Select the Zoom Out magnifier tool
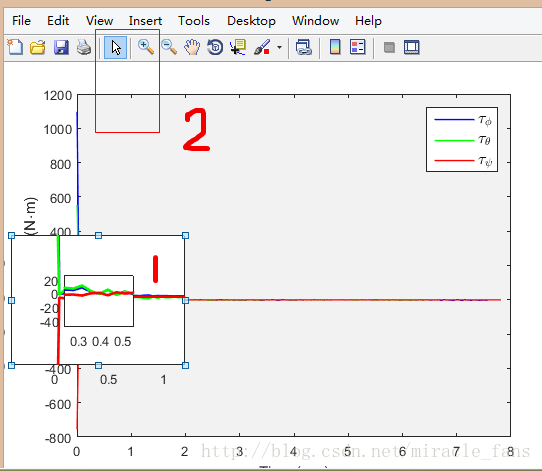 tap(169, 47)
